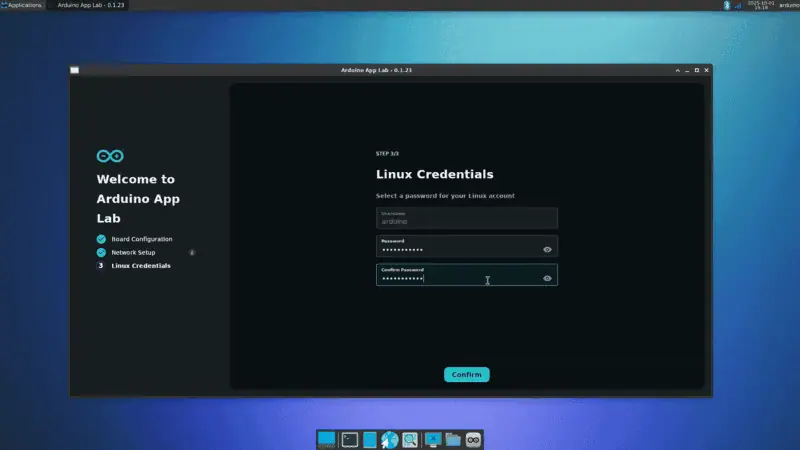Screen dimensions: 800x450
Task: Click the Arduino infinity logo in sidebar
Action: tap(110, 156)
